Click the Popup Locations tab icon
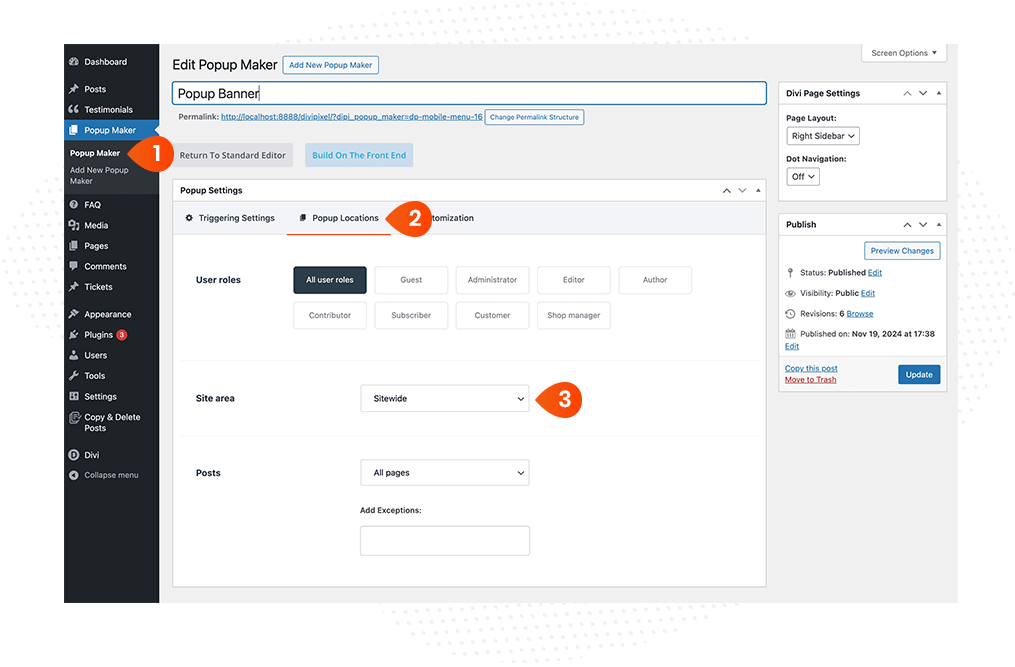The image size is (1015, 667). [302, 218]
